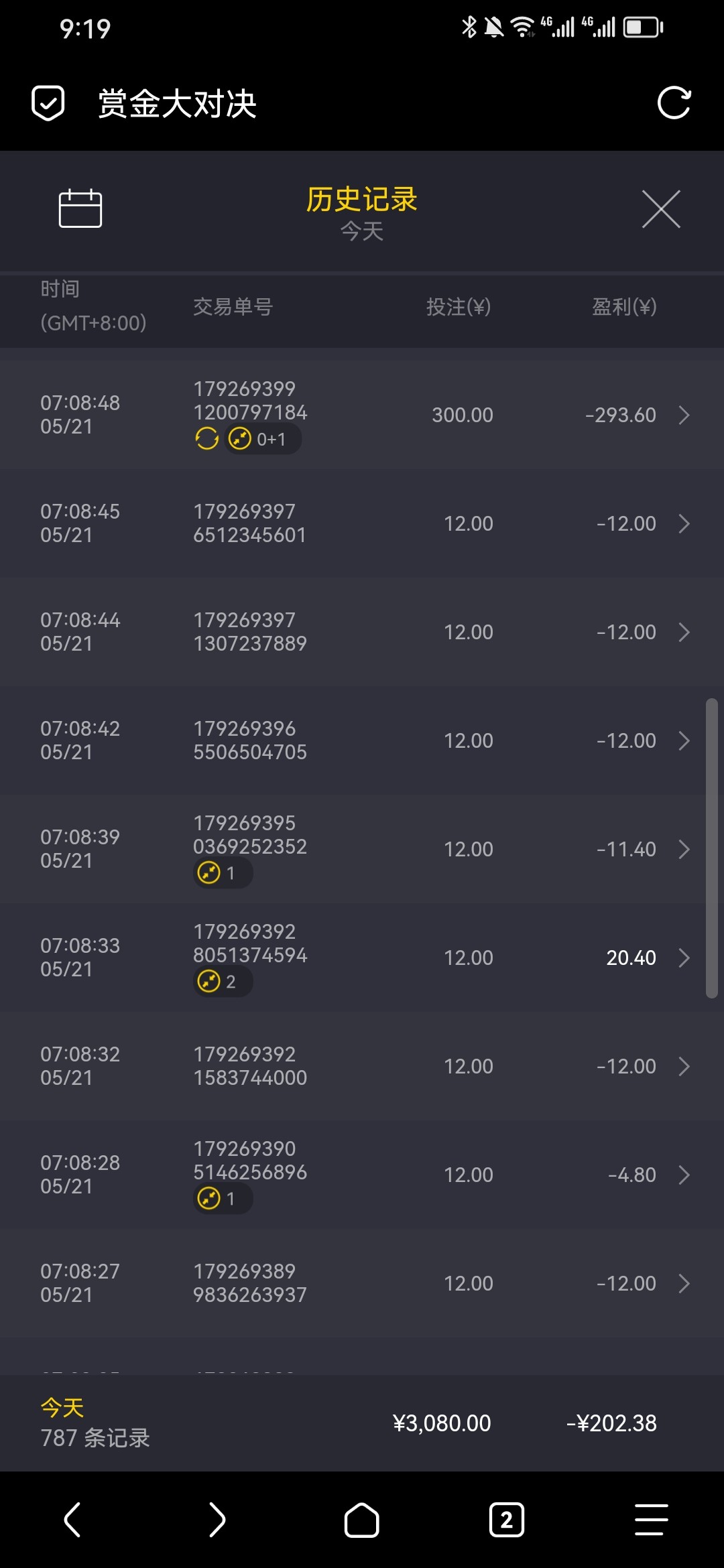Open the browser tabs switcher showing 2
Image resolution: width=724 pixels, height=1568 pixels.
point(507,1519)
